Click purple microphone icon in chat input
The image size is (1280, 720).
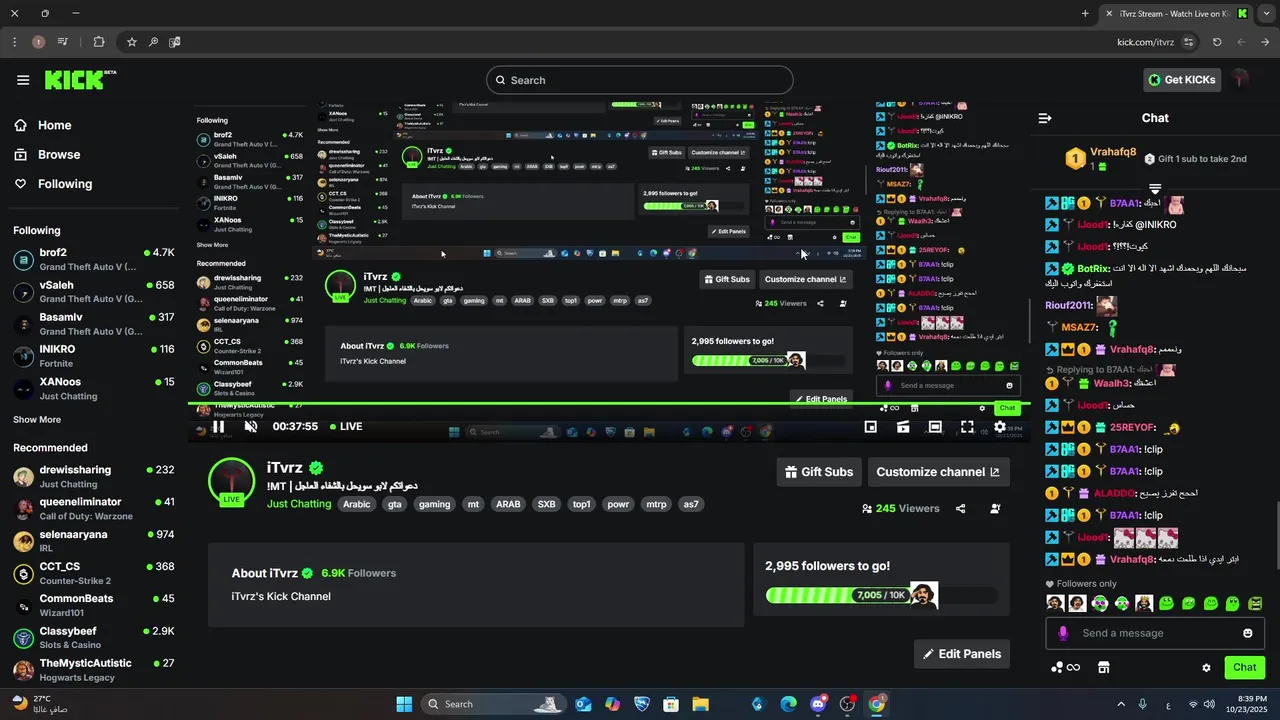[1063, 633]
